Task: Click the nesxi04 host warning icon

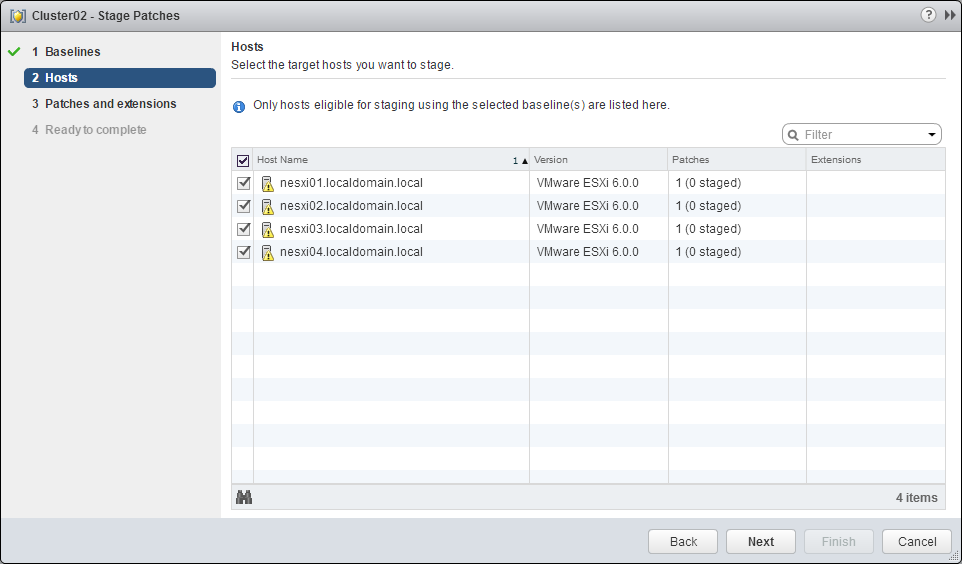Action: click(x=267, y=253)
